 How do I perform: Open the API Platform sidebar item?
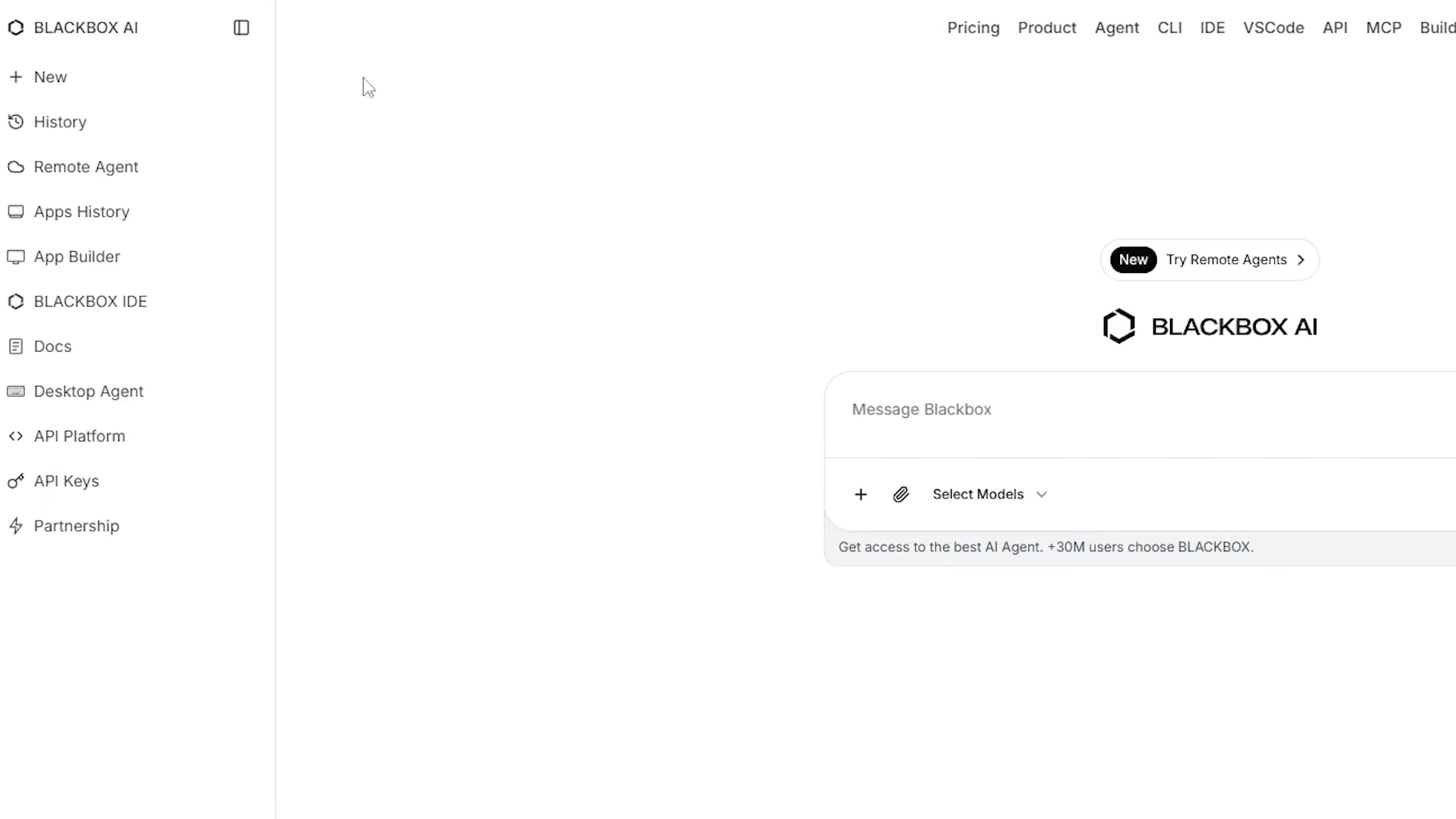[79, 437]
